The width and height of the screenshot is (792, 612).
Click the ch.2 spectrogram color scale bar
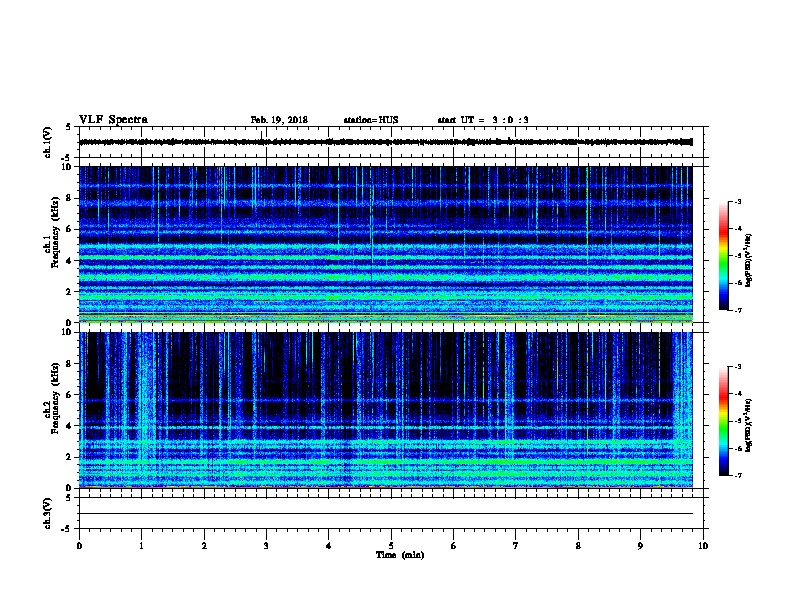click(723, 421)
